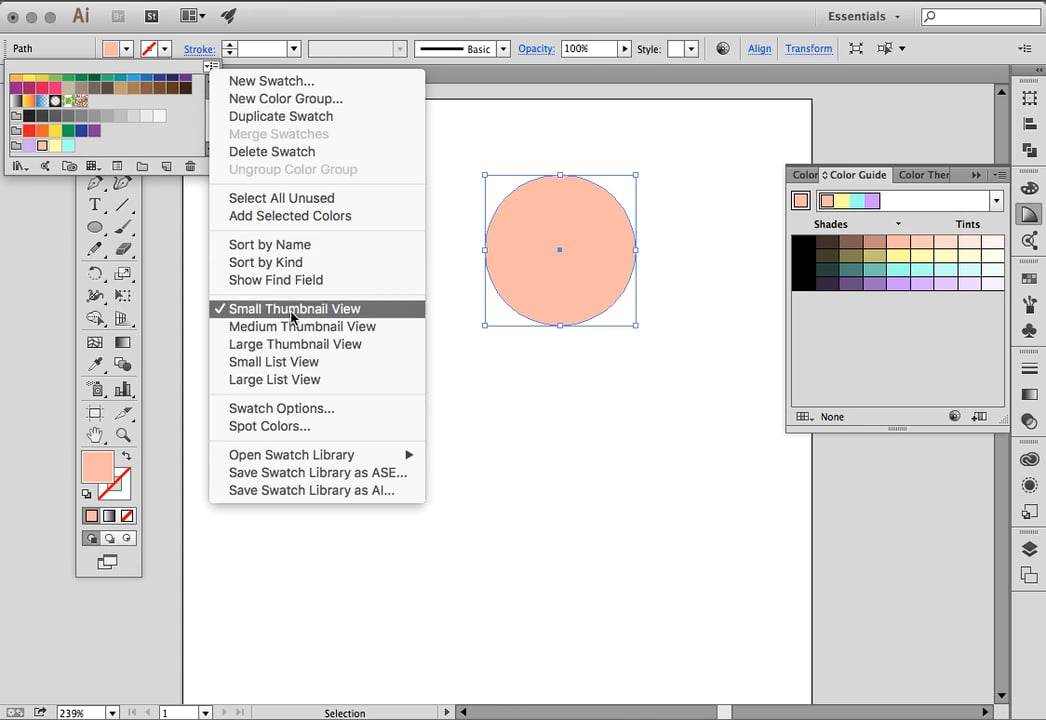Enable the Draw Behind mode
The height and width of the screenshot is (720, 1046).
109,538
